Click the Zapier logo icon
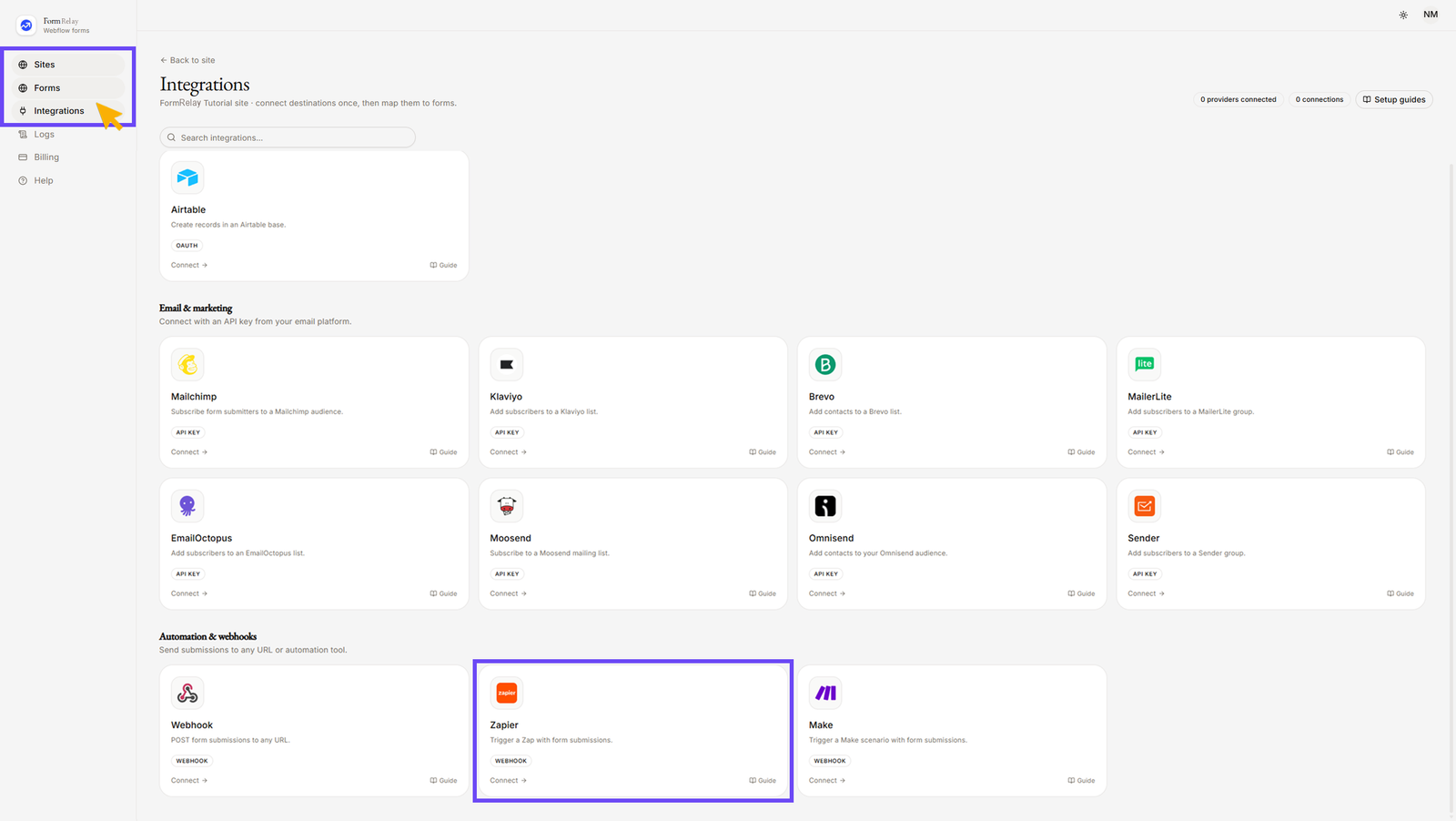This screenshot has width=1456, height=821. coord(507,693)
